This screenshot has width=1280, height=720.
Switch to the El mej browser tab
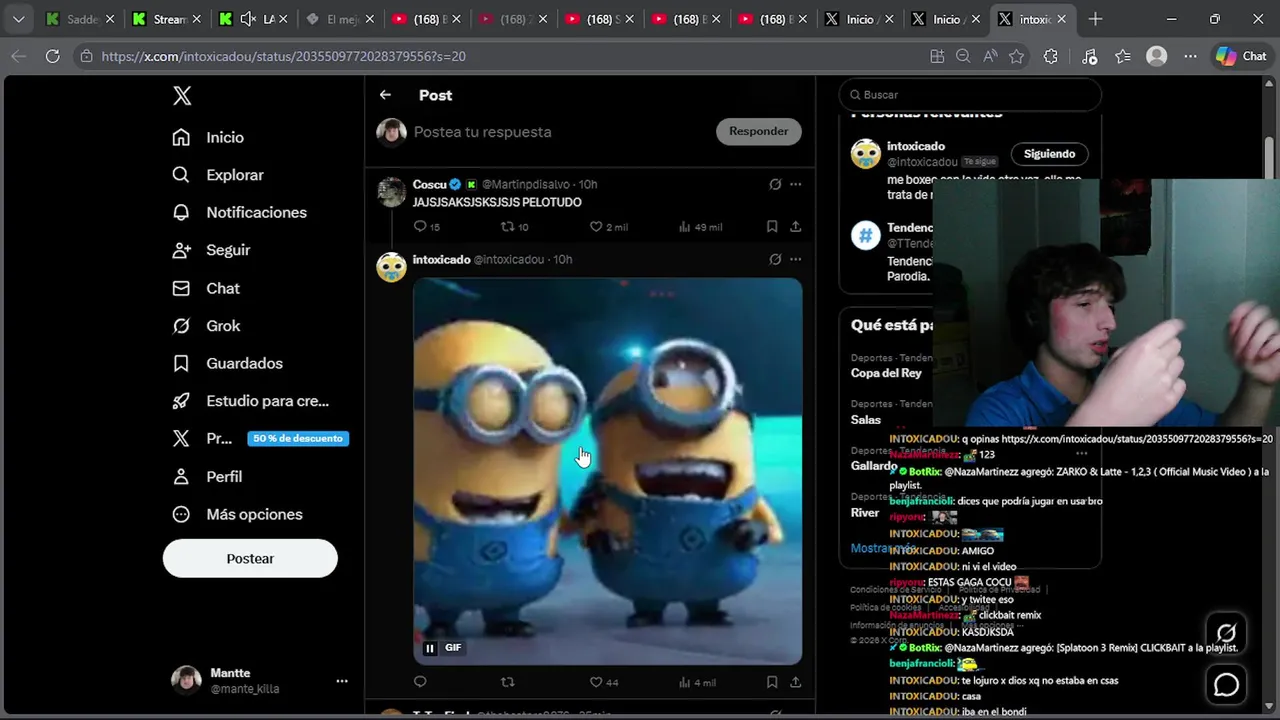339,19
